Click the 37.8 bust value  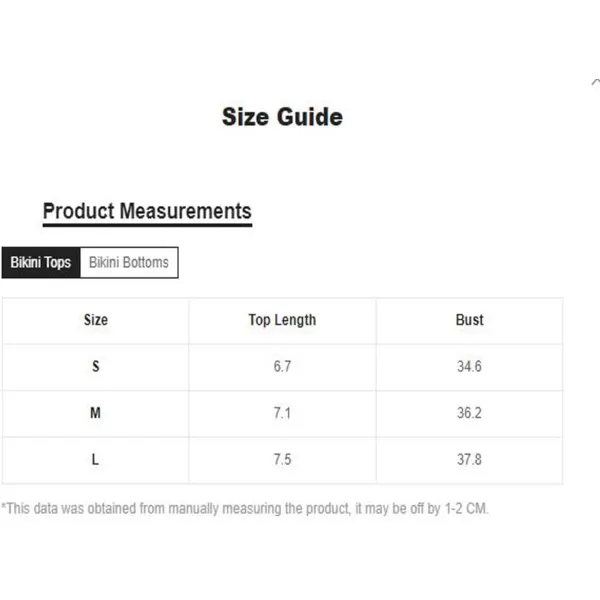(470, 459)
